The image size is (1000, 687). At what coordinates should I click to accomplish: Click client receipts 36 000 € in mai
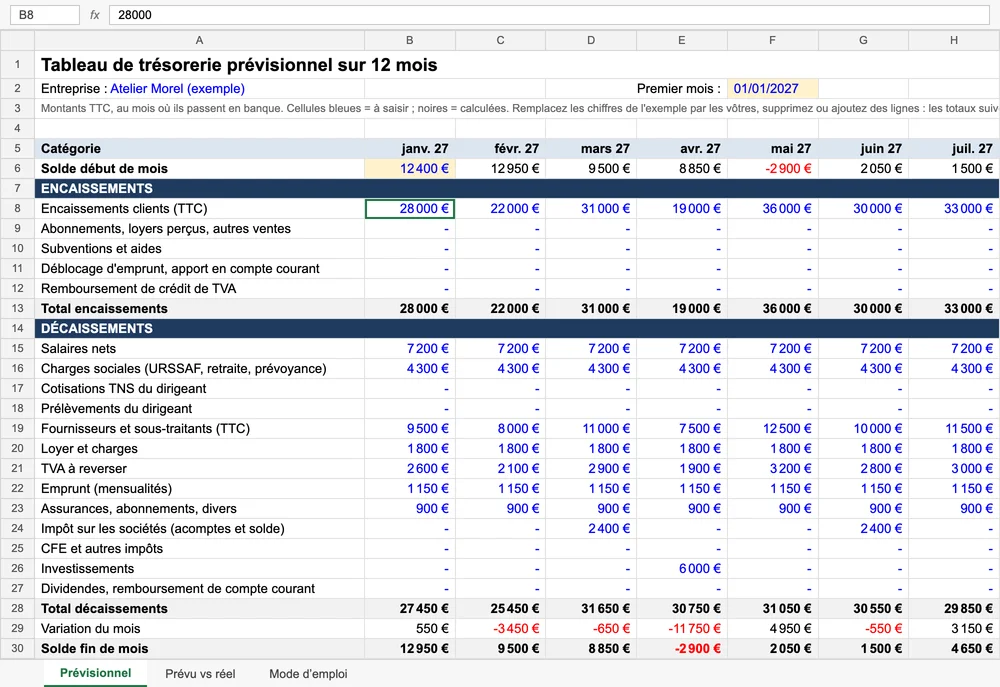(x=772, y=209)
